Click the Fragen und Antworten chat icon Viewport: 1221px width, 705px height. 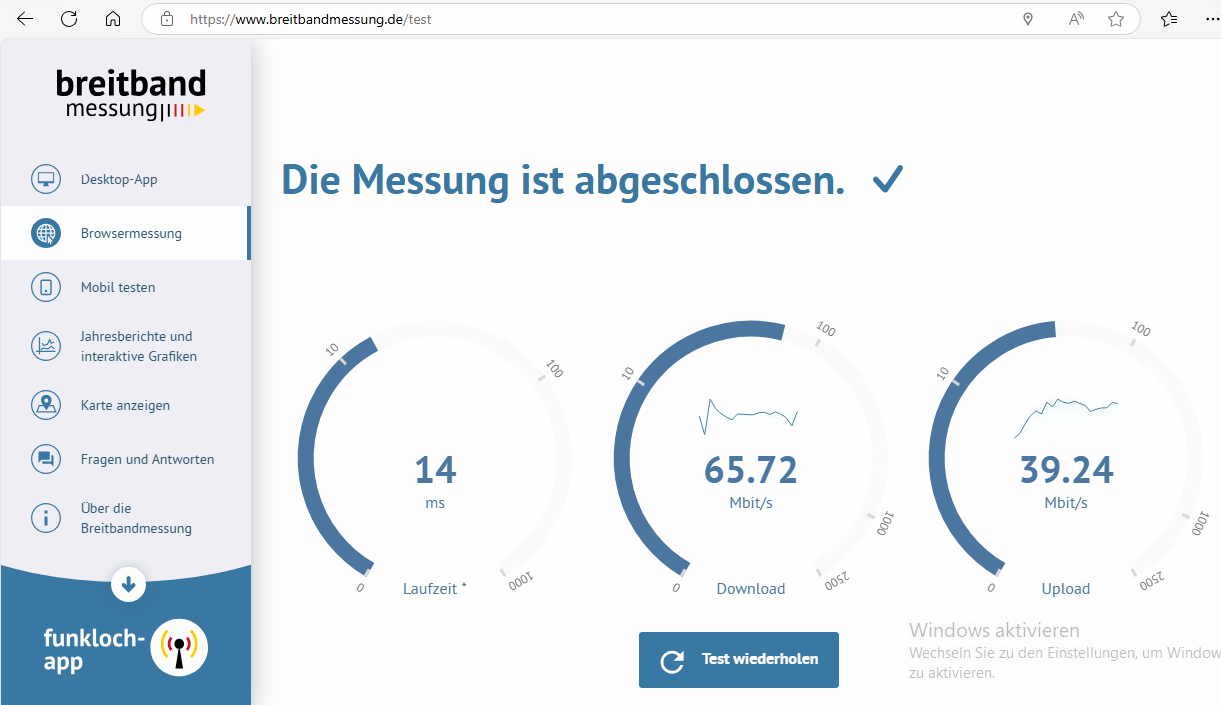[46, 459]
